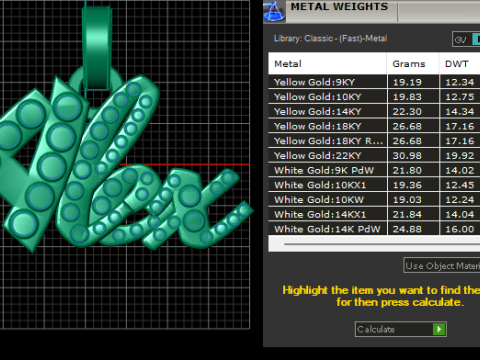This screenshot has width=480, height=360.
Task: Click the 19.19 grams value
Action: (x=407, y=82)
